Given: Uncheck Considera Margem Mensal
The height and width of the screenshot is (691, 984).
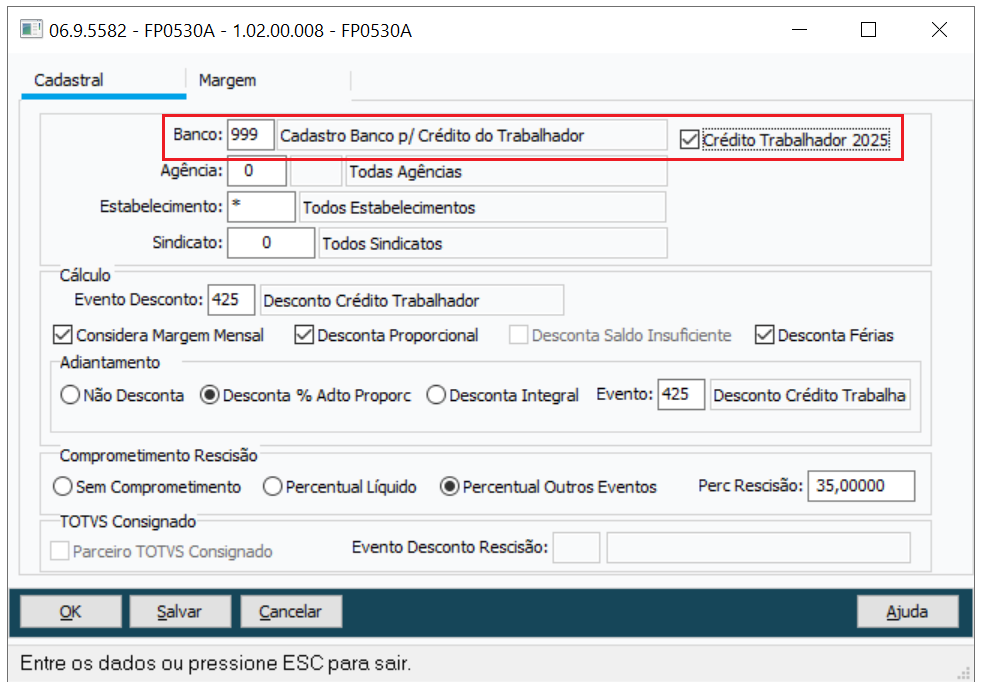Looking at the screenshot, I should [63, 335].
